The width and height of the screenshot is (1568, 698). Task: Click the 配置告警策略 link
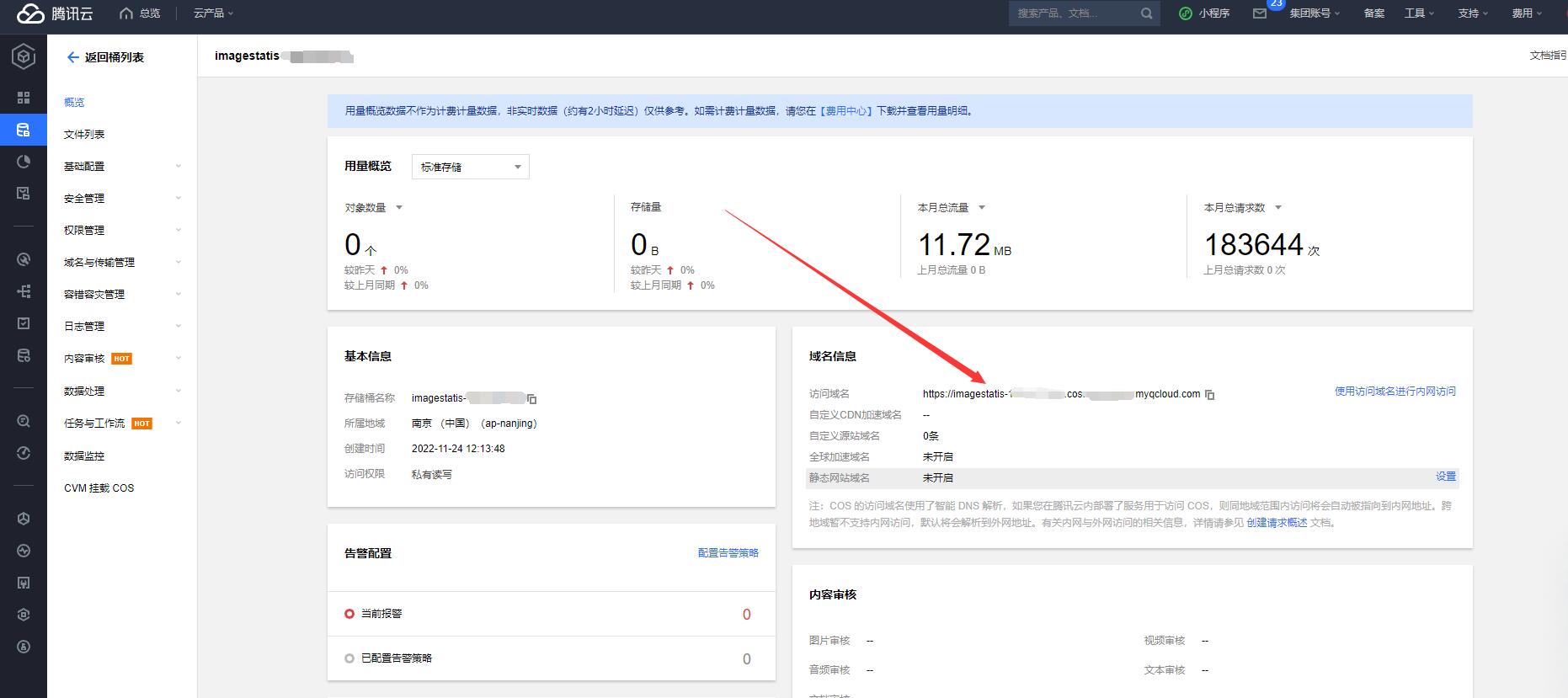[x=728, y=553]
